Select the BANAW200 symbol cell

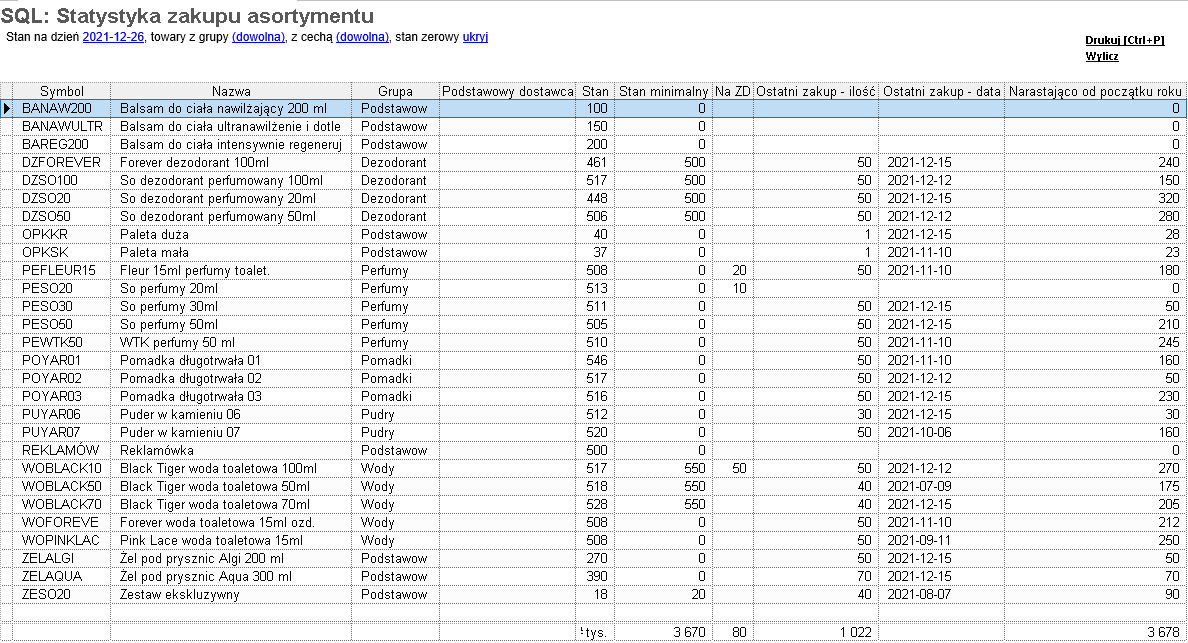pos(61,108)
